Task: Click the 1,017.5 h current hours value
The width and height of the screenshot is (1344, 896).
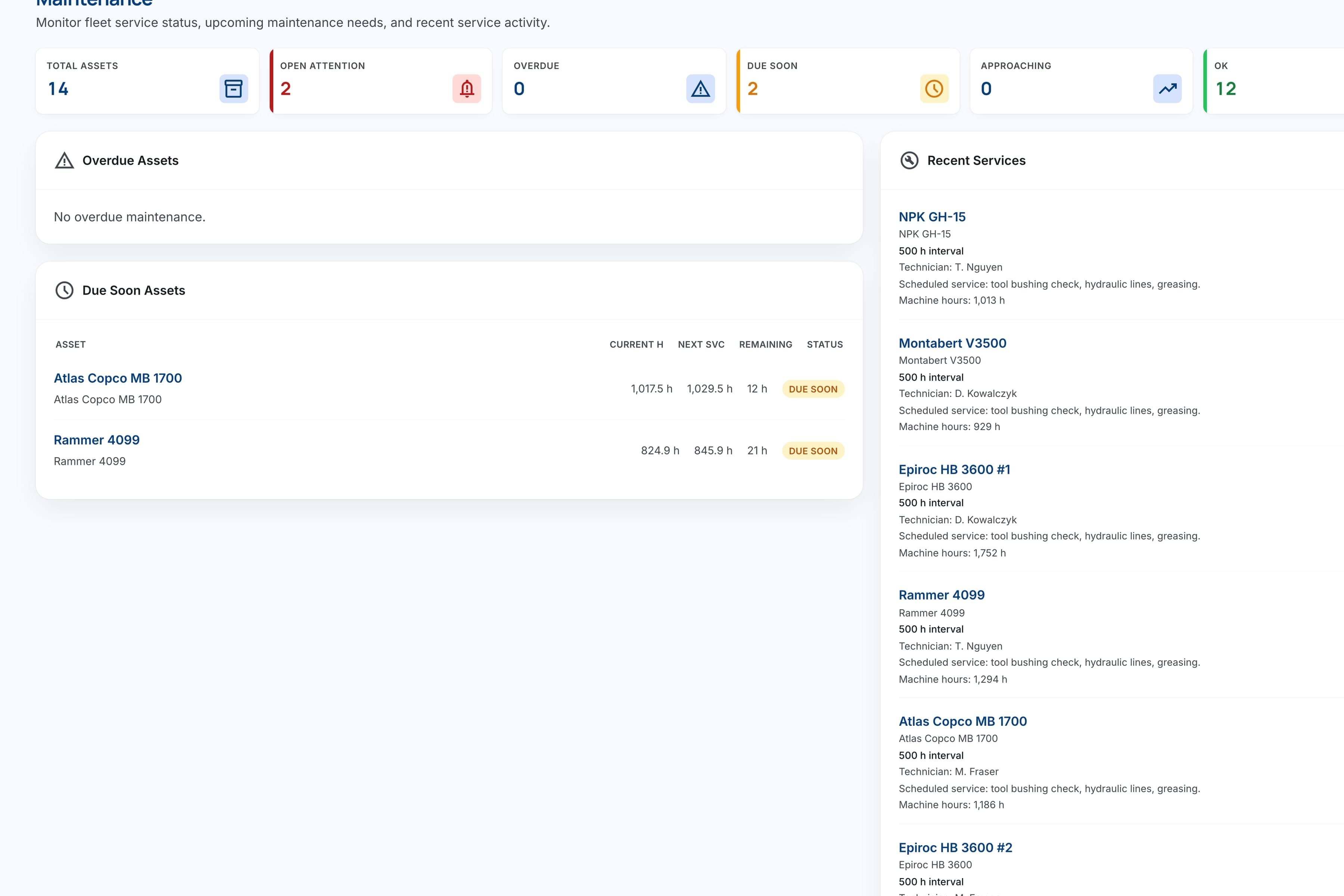Action: (x=651, y=389)
